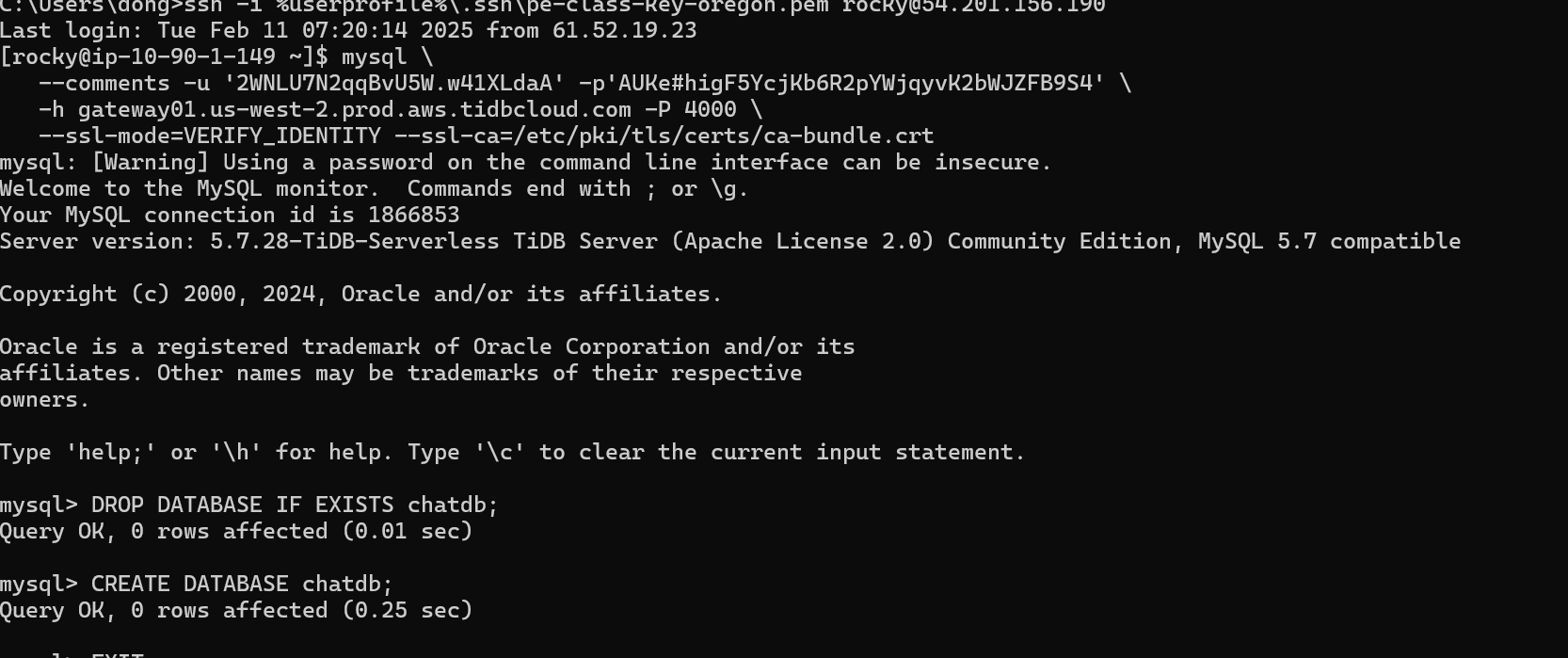Click the CREATE DATABASE chatdb statement
Image resolution: width=1568 pixels, height=658 pixels.
point(241,584)
